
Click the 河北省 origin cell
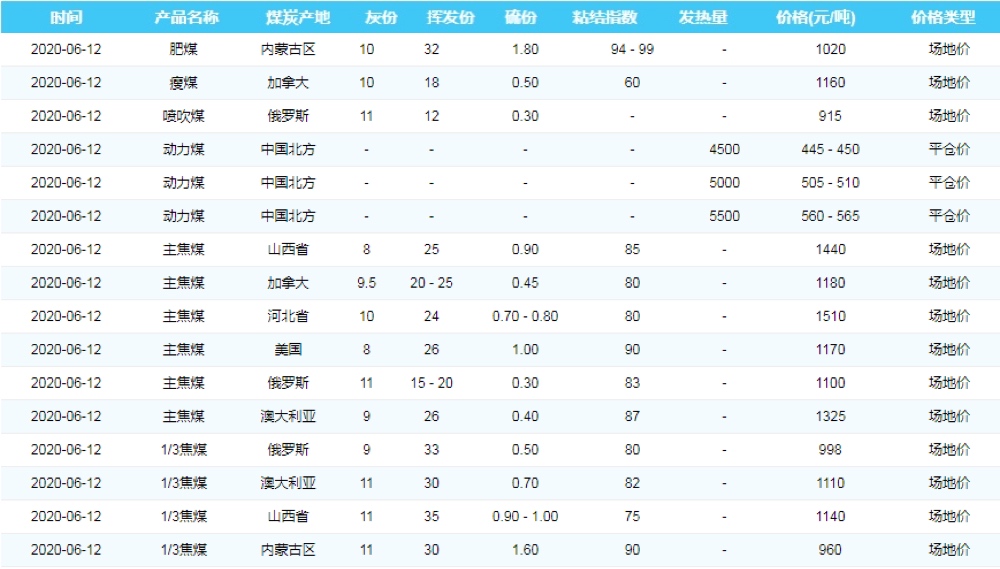[288, 316]
